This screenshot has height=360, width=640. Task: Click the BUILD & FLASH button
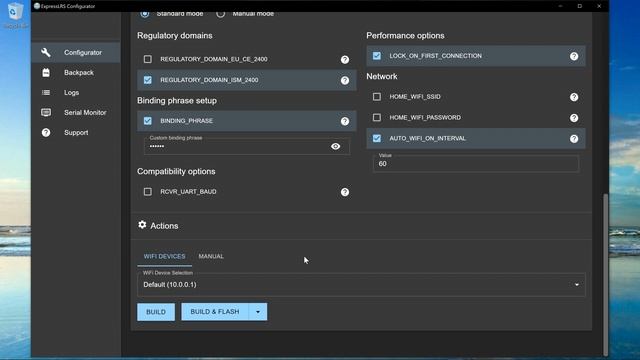point(215,312)
